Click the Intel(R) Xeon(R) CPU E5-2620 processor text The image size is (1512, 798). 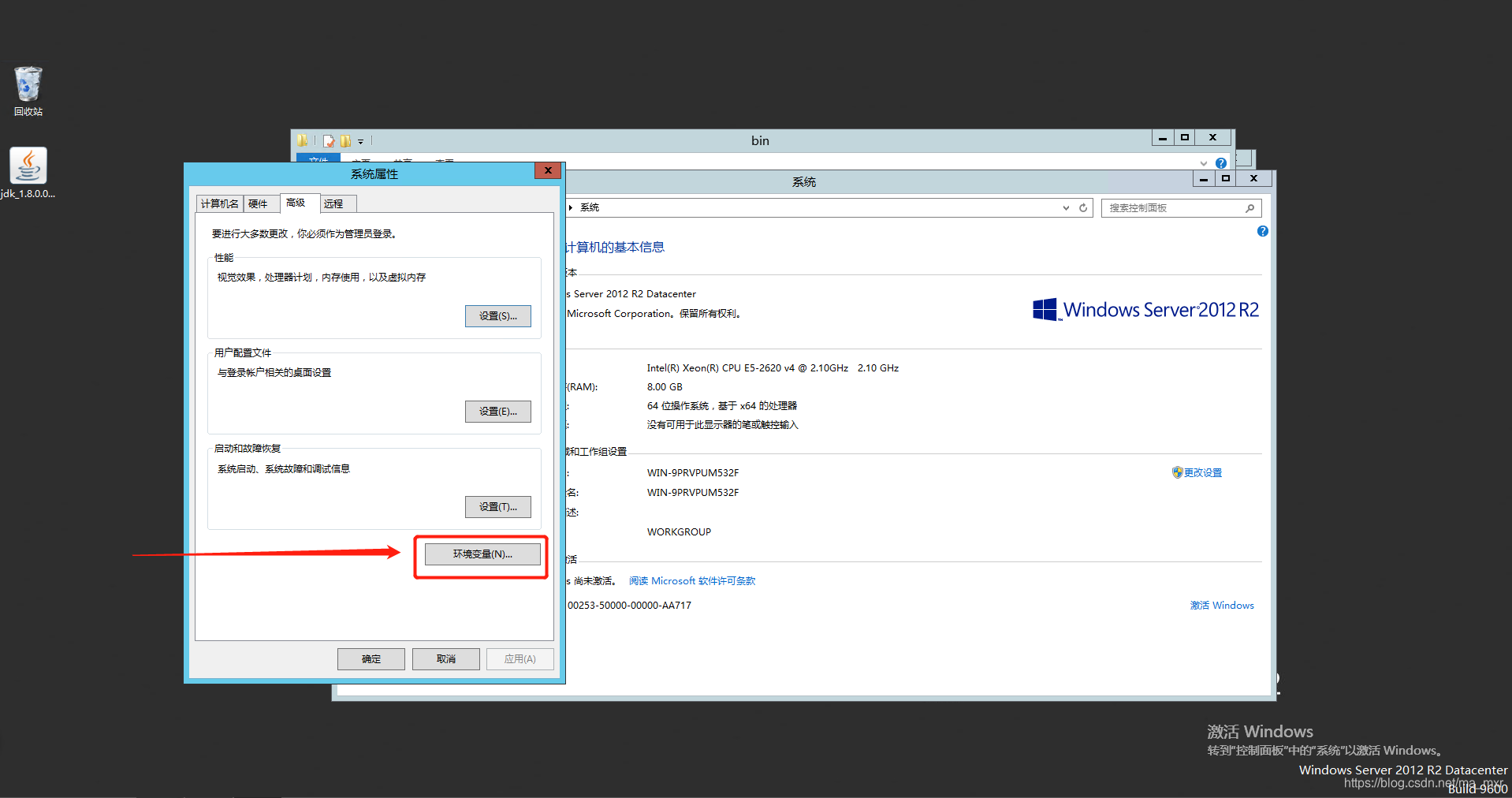point(773,368)
